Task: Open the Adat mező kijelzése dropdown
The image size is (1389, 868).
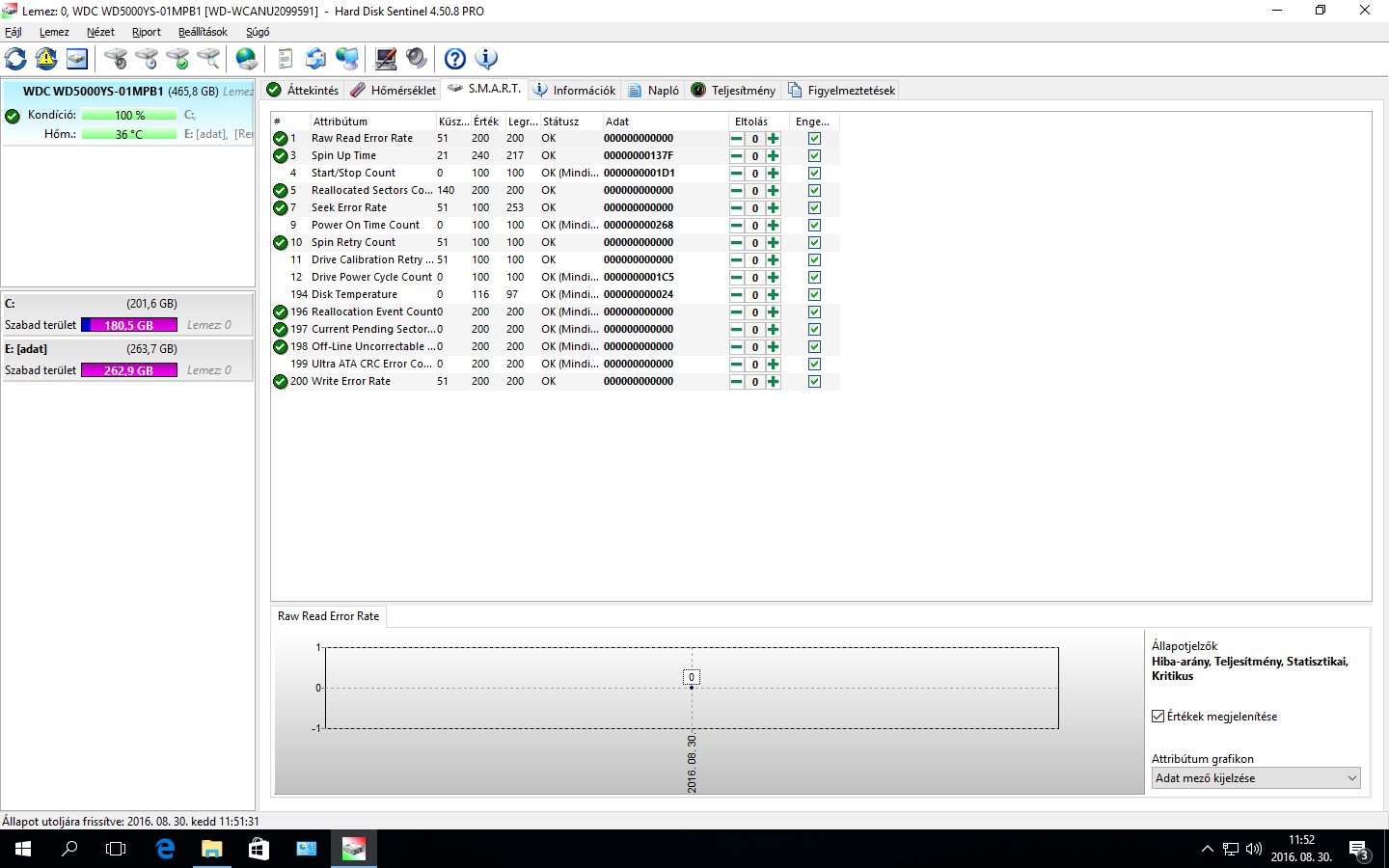Action: [x=1256, y=778]
